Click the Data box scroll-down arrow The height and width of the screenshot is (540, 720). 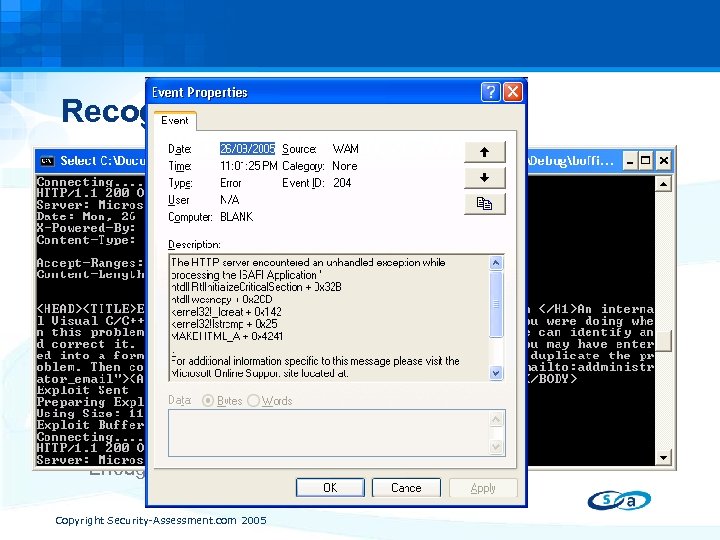[496, 446]
